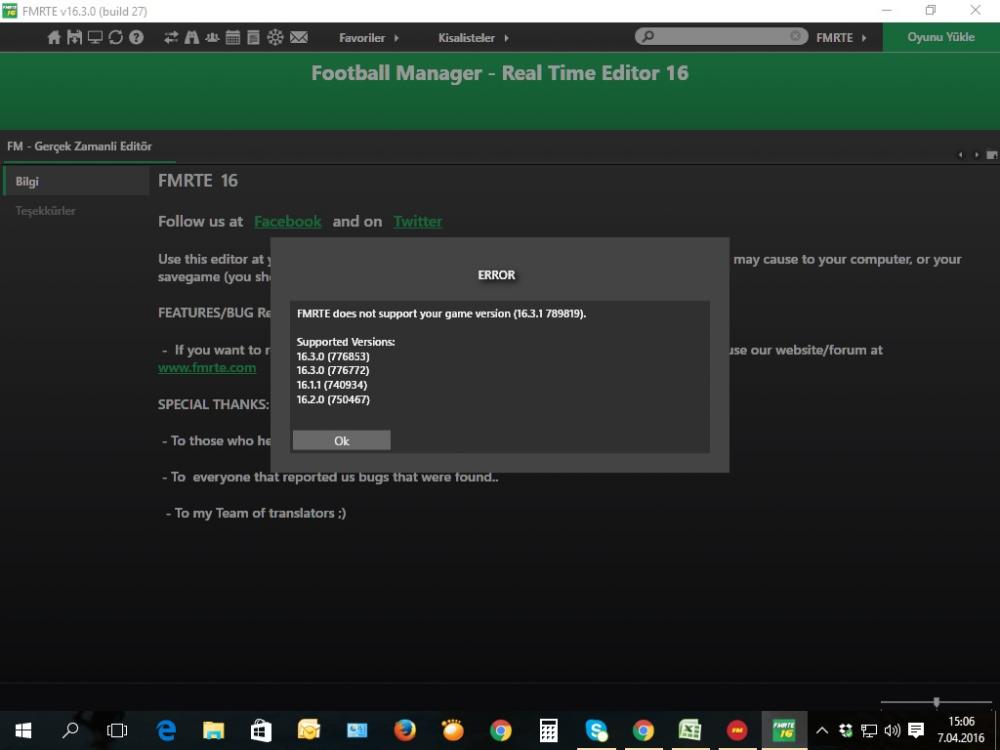Screen dimensions: 1000x750
Task: Open the FMRTE dropdown menu
Action: pyautogui.click(x=841, y=38)
